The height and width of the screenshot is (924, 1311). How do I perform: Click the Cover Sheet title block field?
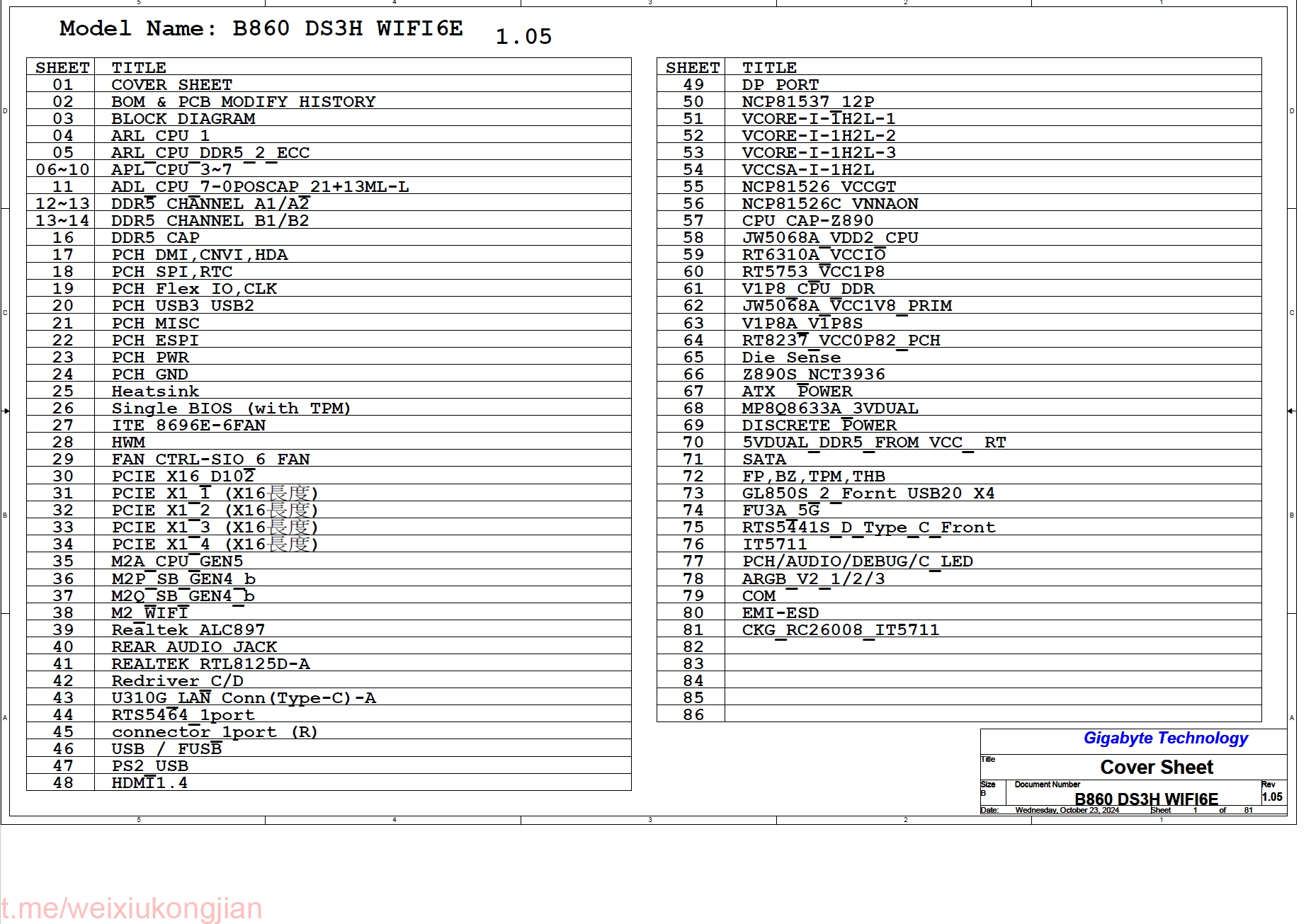coord(1157,768)
